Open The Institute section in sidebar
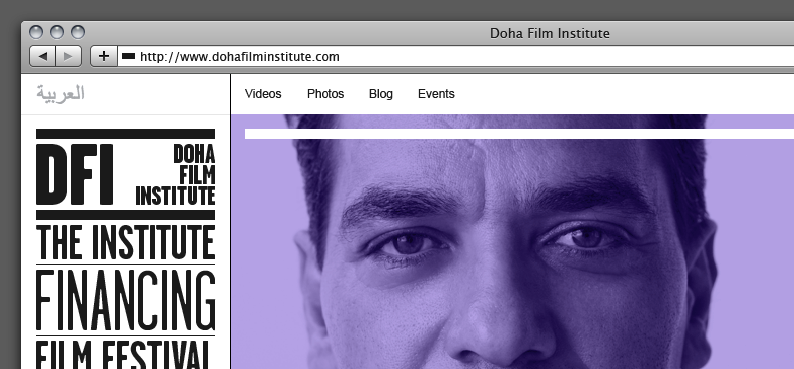The image size is (794, 369). (126, 242)
